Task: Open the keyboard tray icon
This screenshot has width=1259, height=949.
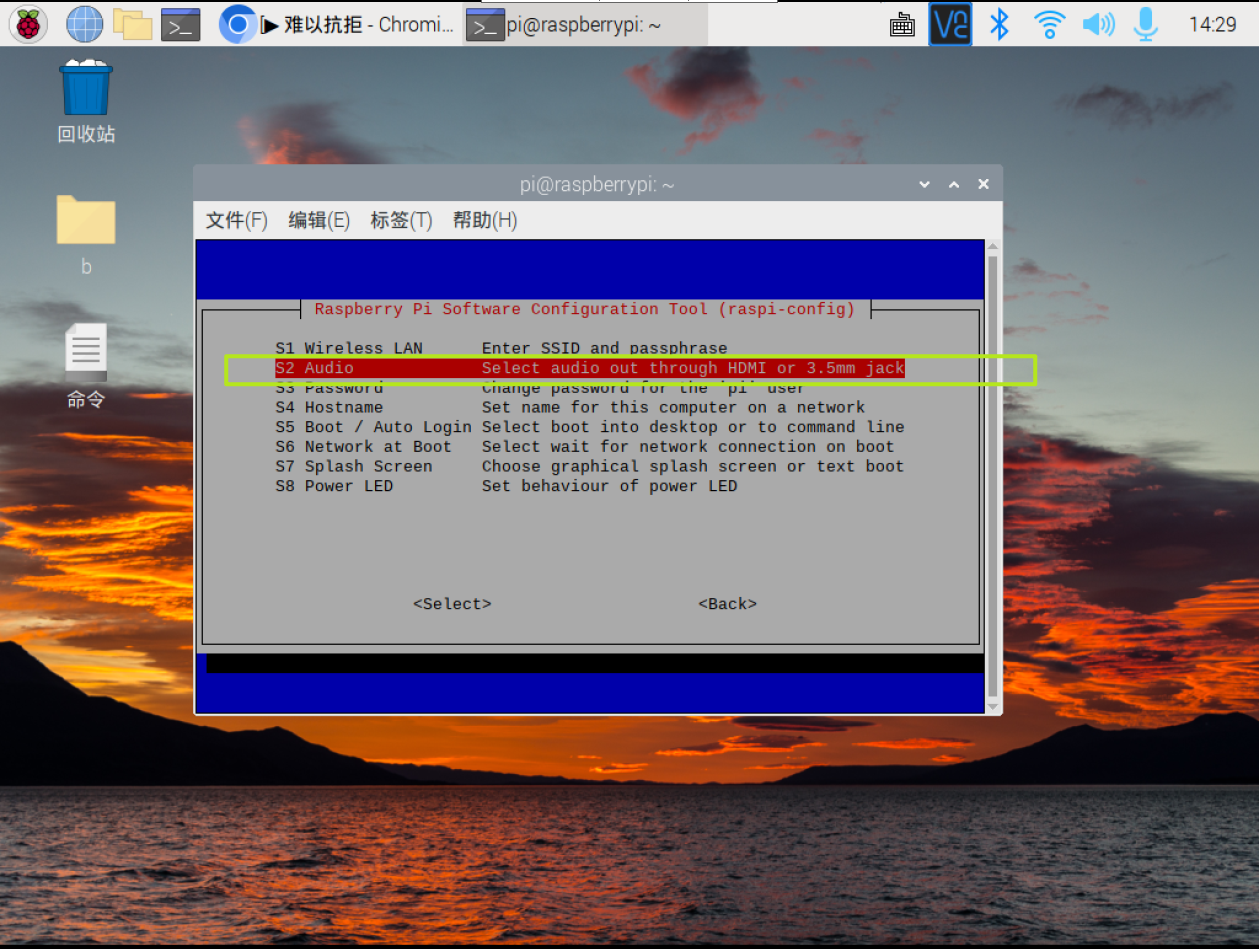Action: tap(902, 25)
